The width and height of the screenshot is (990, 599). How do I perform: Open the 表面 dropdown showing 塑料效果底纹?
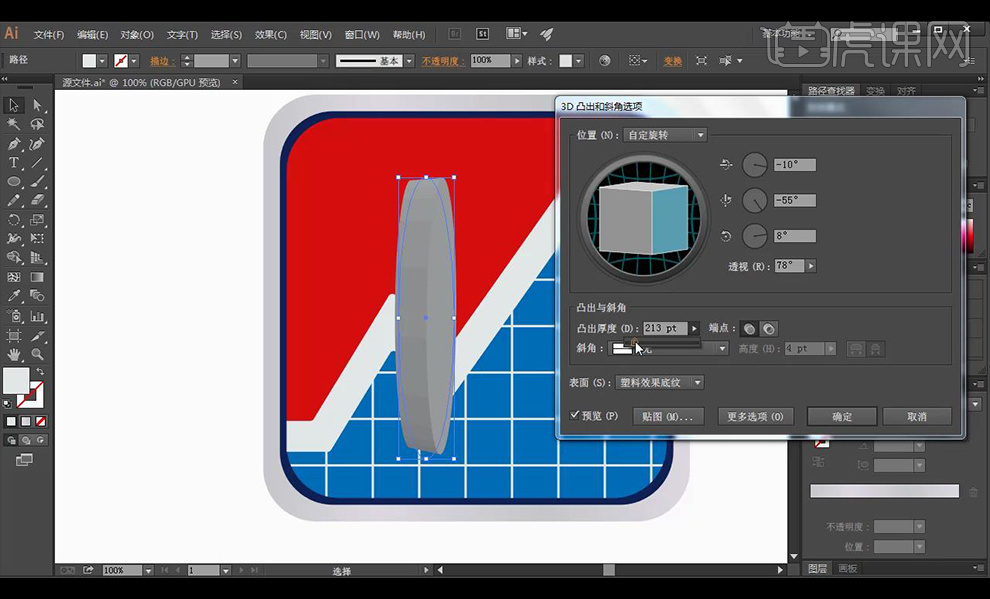660,382
